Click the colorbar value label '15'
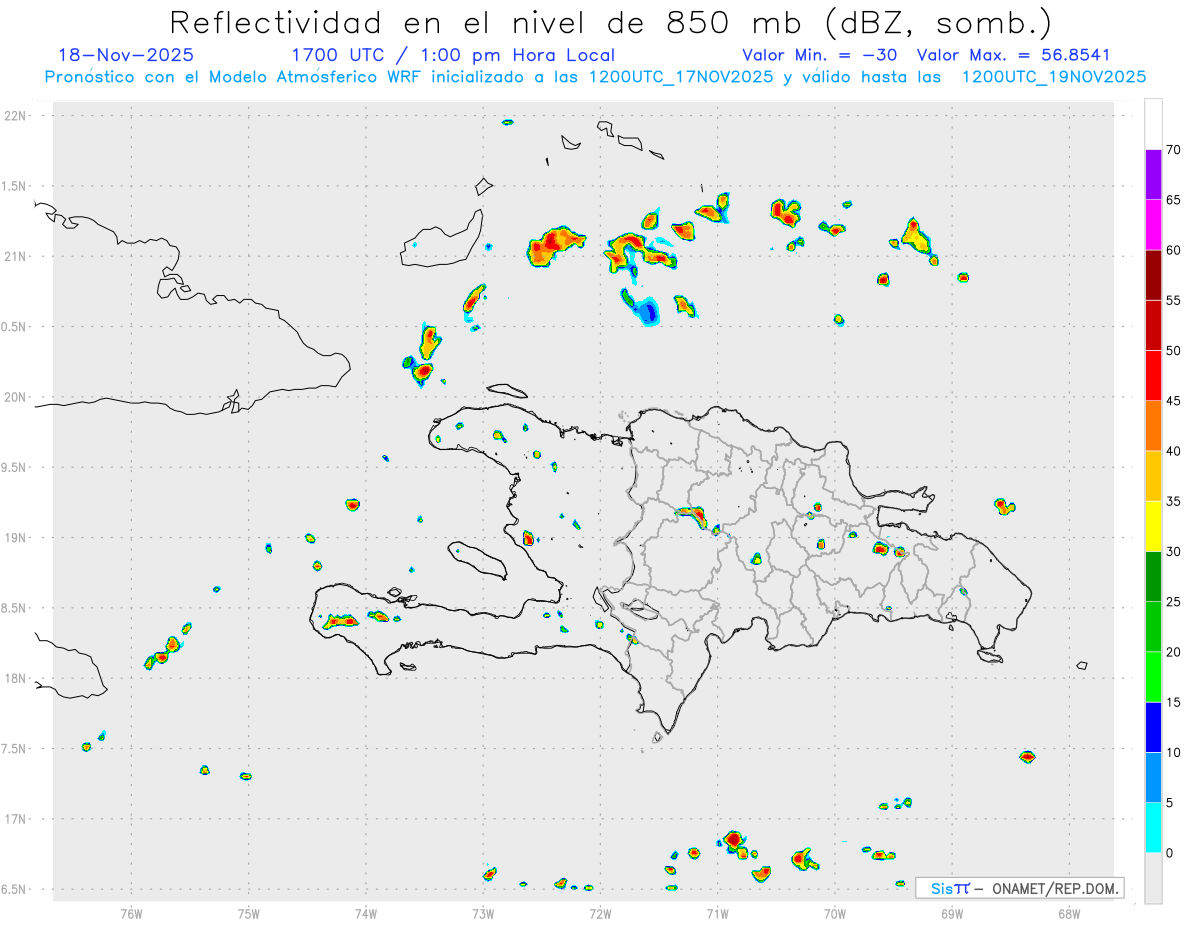Image resolution: width=1200 pixels, height=927 pixels. (1173, 703)
